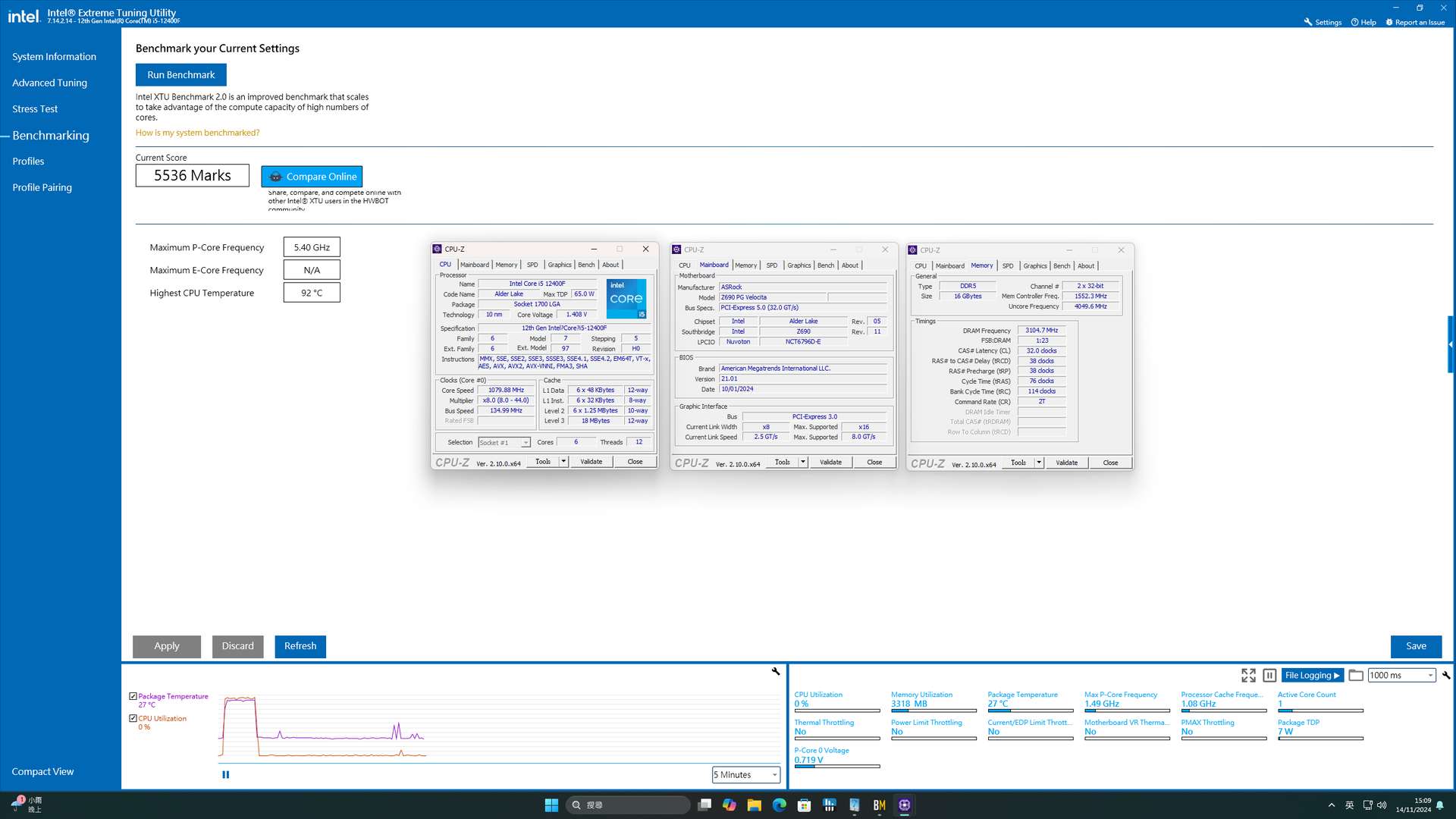
Task: Open File Explorer from the taskbar
Action: [755, 805]
